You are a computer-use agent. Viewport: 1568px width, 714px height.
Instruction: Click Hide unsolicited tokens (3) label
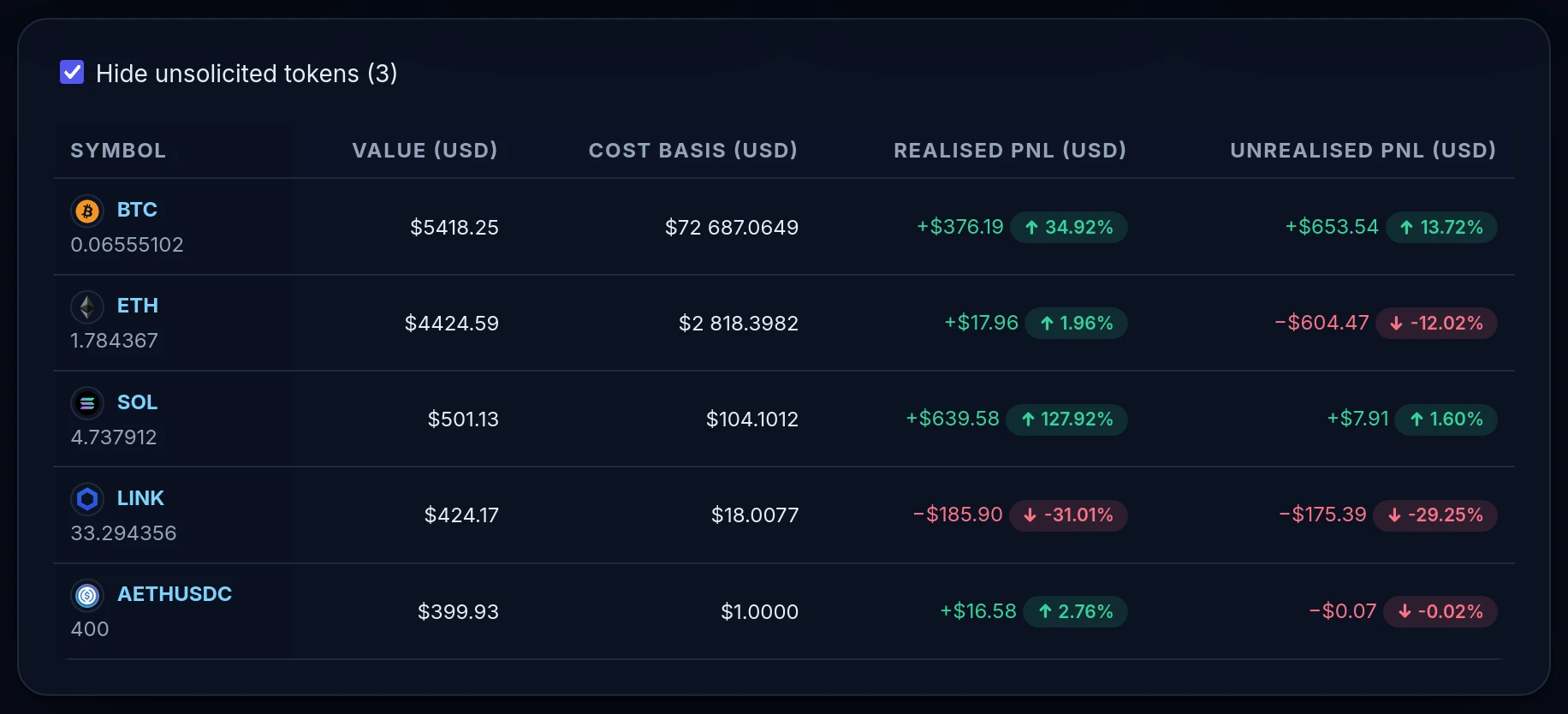click(x=246, y=74)
